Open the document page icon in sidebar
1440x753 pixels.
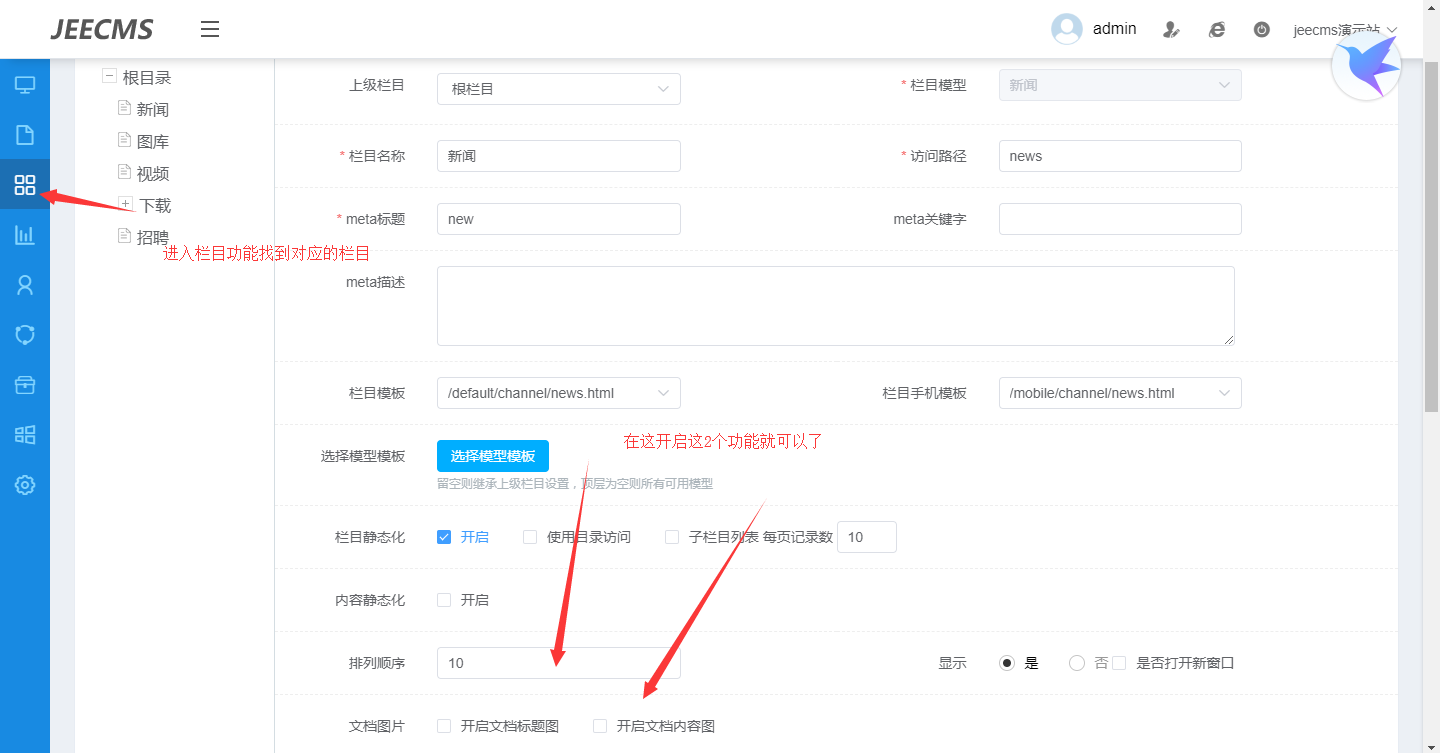(25, 135)
